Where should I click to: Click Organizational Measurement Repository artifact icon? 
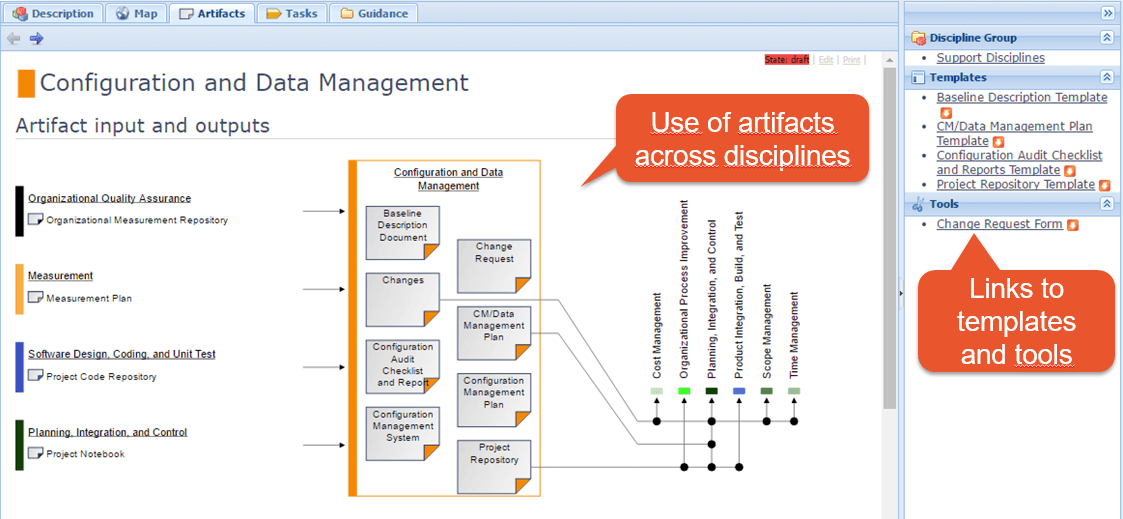pyautogui.click(x=35, y=219)
